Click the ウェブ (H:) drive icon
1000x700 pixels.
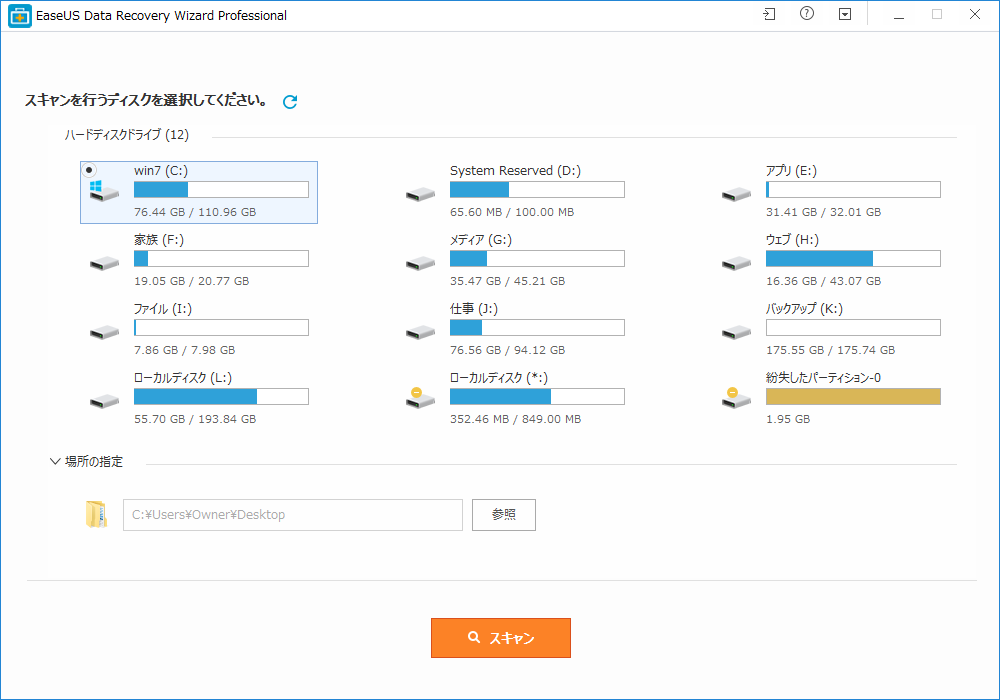tap(737, 263)
